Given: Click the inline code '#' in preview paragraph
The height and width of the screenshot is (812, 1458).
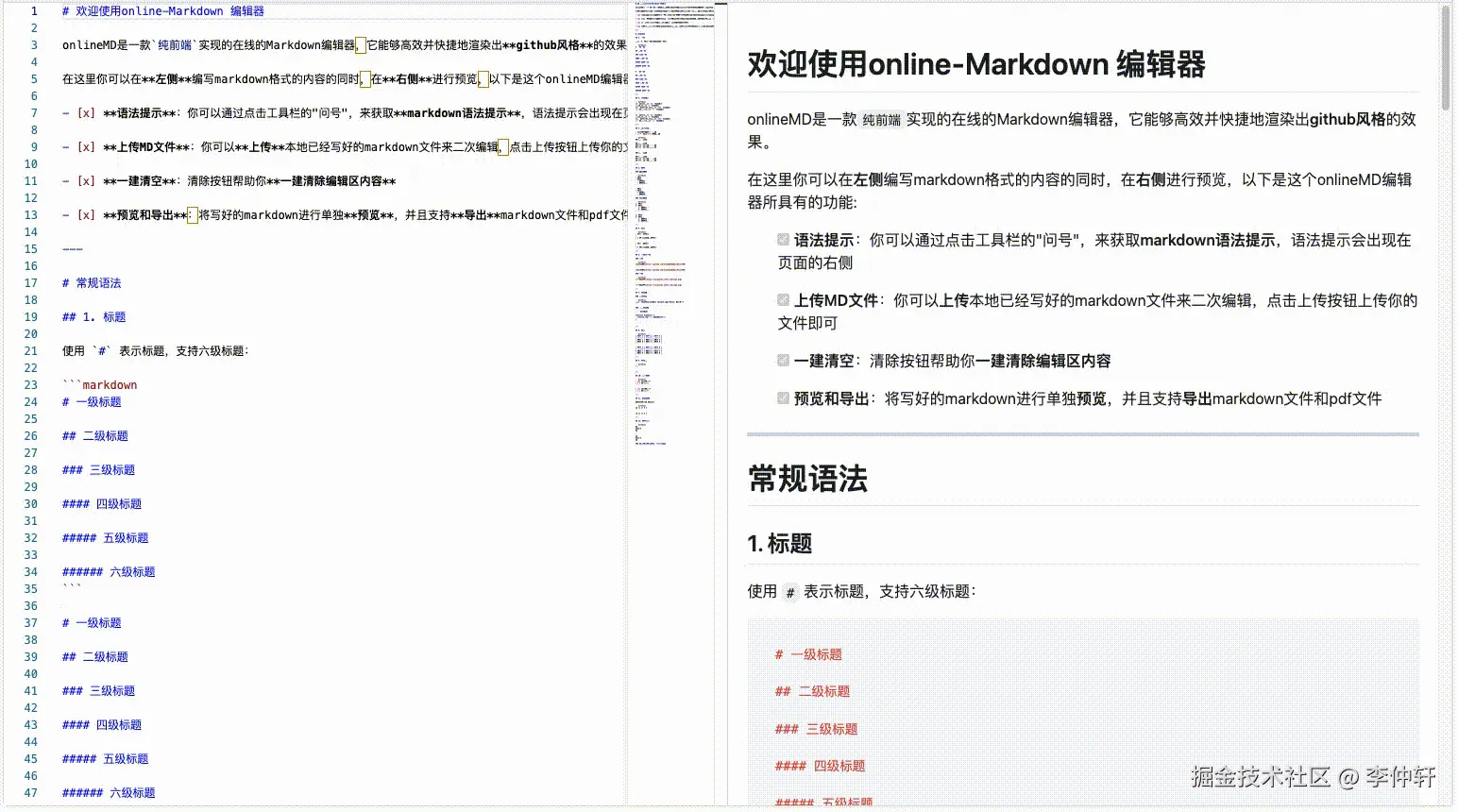Looking at the screenshot, I should coord(790,592).
